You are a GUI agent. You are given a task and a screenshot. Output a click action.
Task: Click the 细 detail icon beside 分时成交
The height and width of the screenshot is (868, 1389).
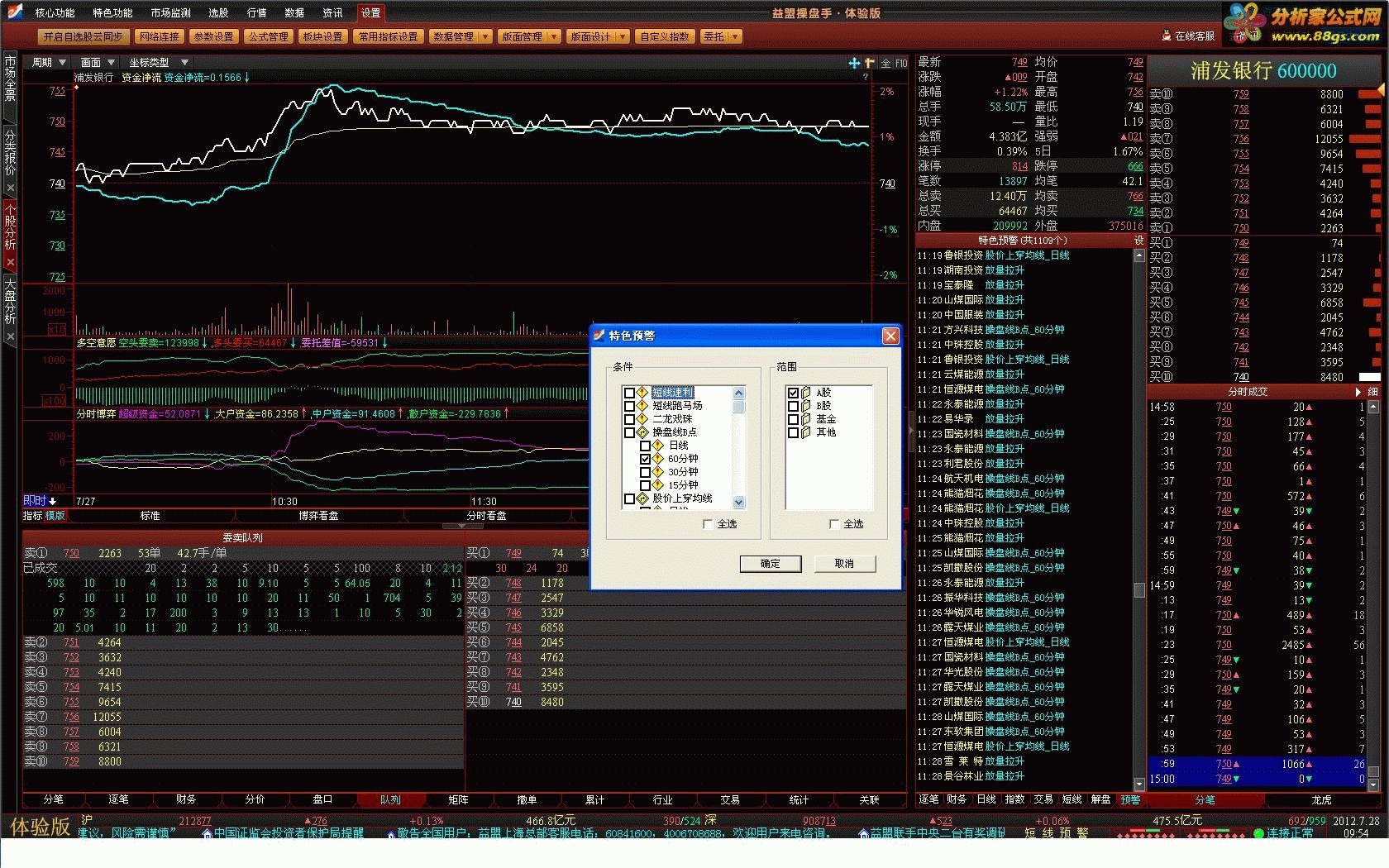1372,391
